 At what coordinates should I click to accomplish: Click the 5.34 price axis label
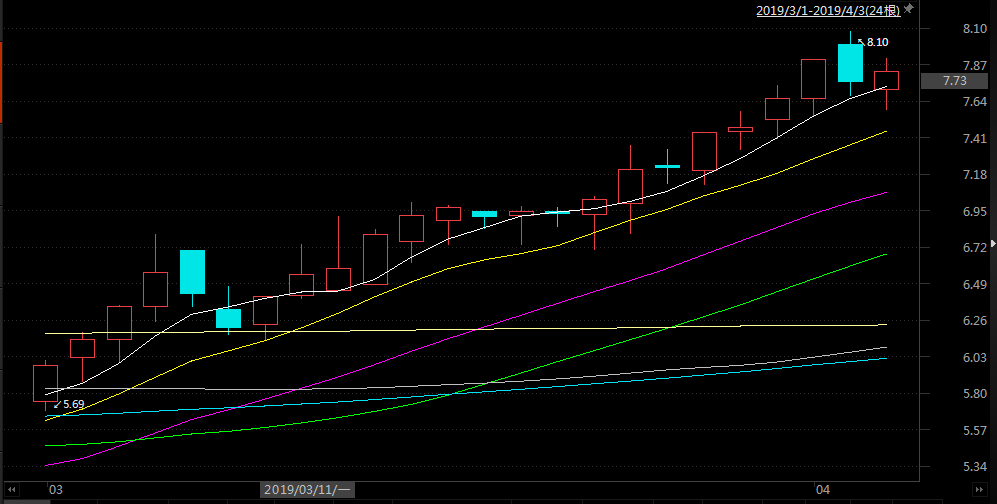(975, 467)
